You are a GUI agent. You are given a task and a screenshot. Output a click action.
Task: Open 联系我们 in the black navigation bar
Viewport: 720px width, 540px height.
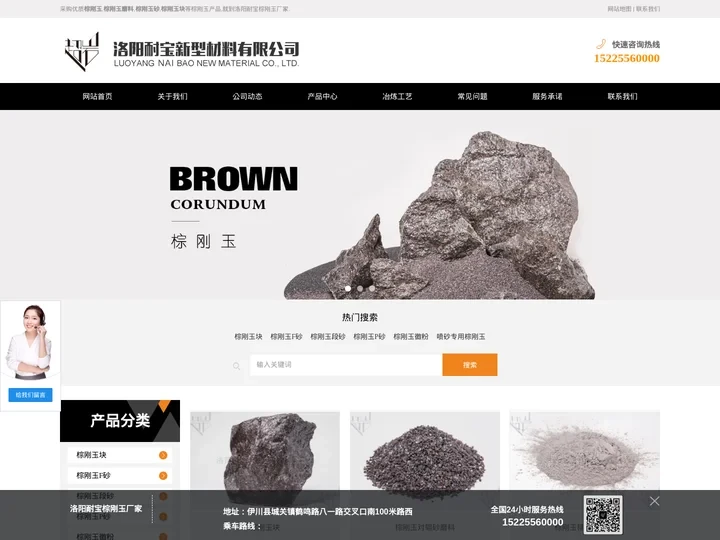click(622, 96)
